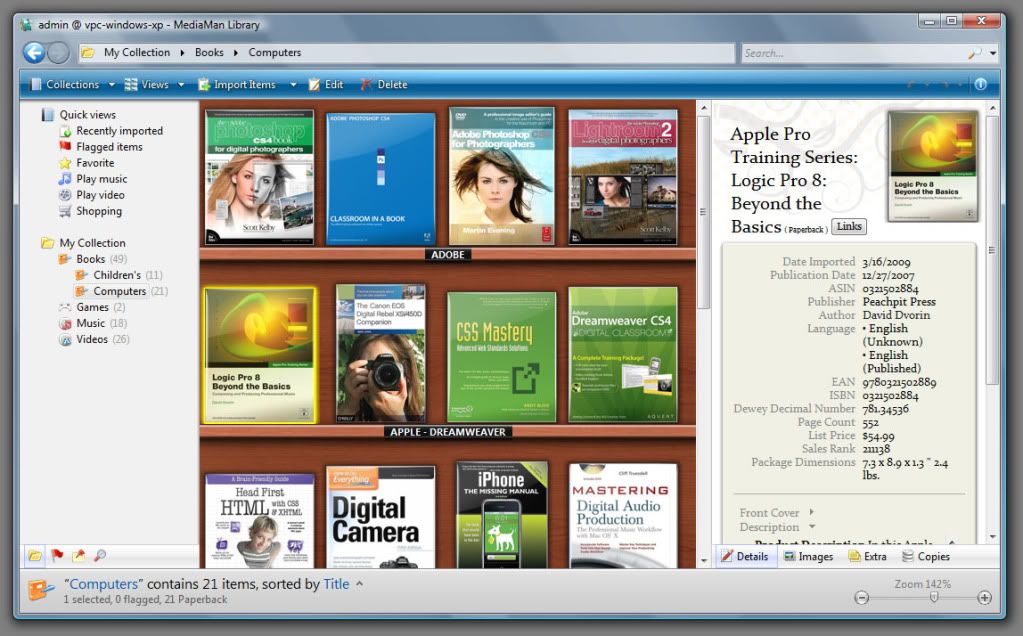The image size is (1023, 636).
Task: Collapse the Description section
Action: pyautogui.click(x=812, y=527)
